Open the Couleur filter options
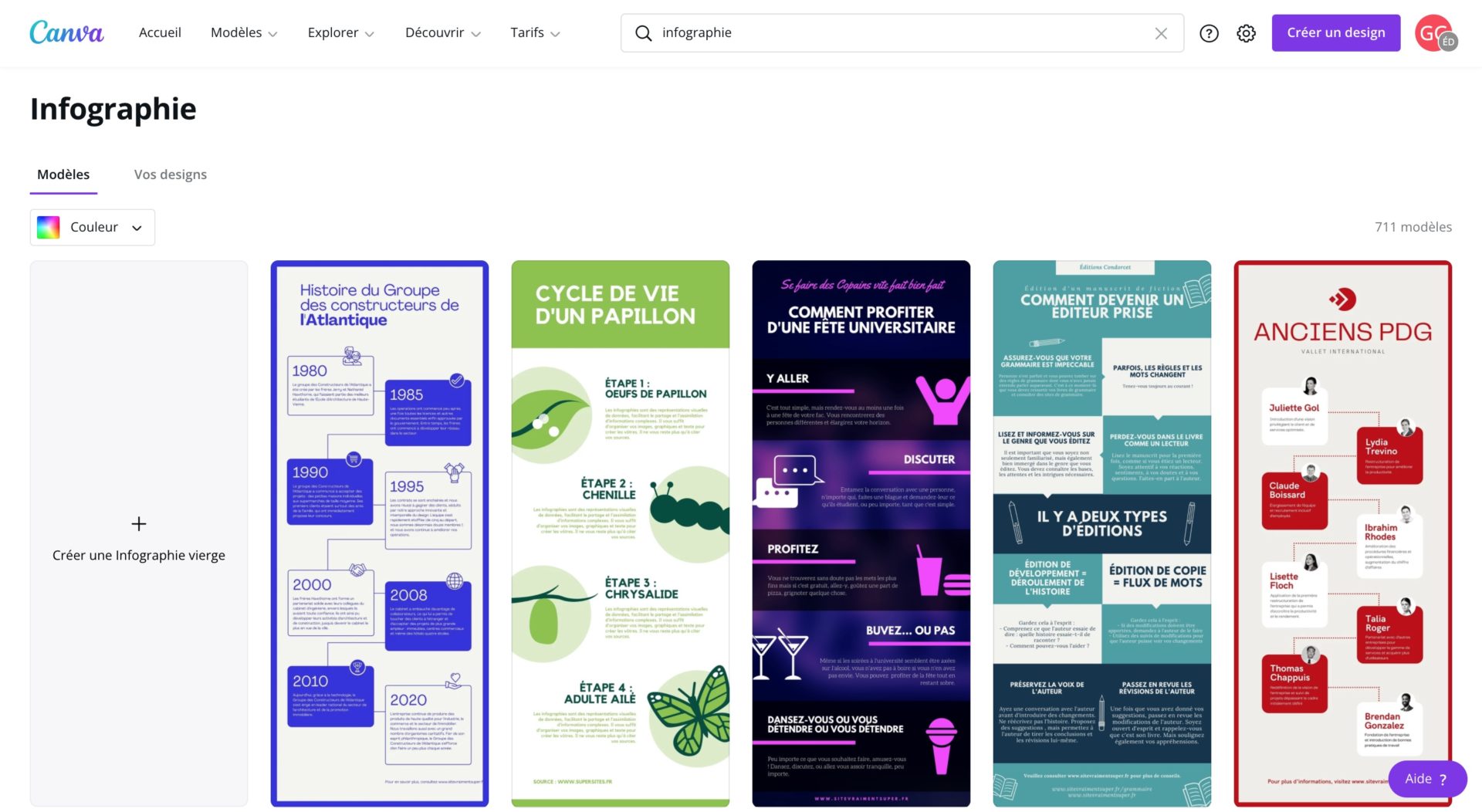Image resolution: width=1482 pixels, height=812 pixels. [92, 226]
